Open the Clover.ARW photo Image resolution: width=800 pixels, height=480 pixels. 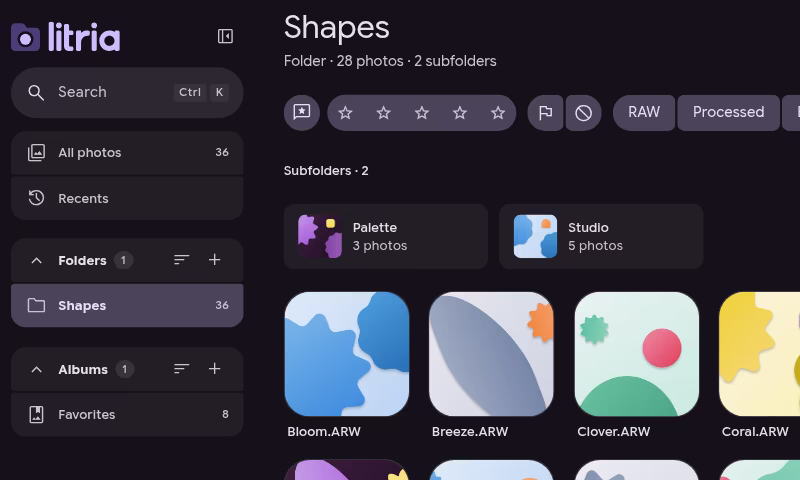(637, 354)
